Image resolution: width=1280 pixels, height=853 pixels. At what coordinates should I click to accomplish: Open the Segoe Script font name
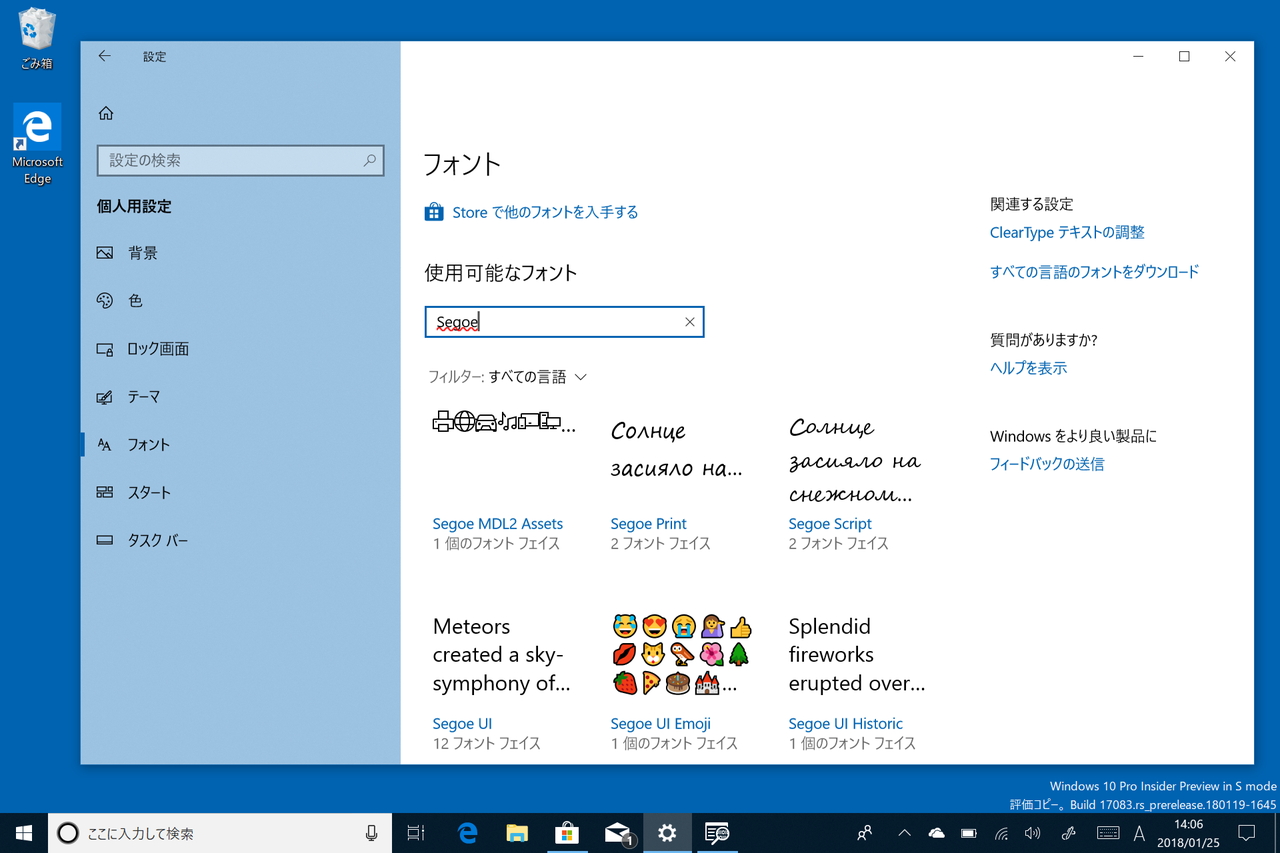pyautogui.click(x=830, y=524)
